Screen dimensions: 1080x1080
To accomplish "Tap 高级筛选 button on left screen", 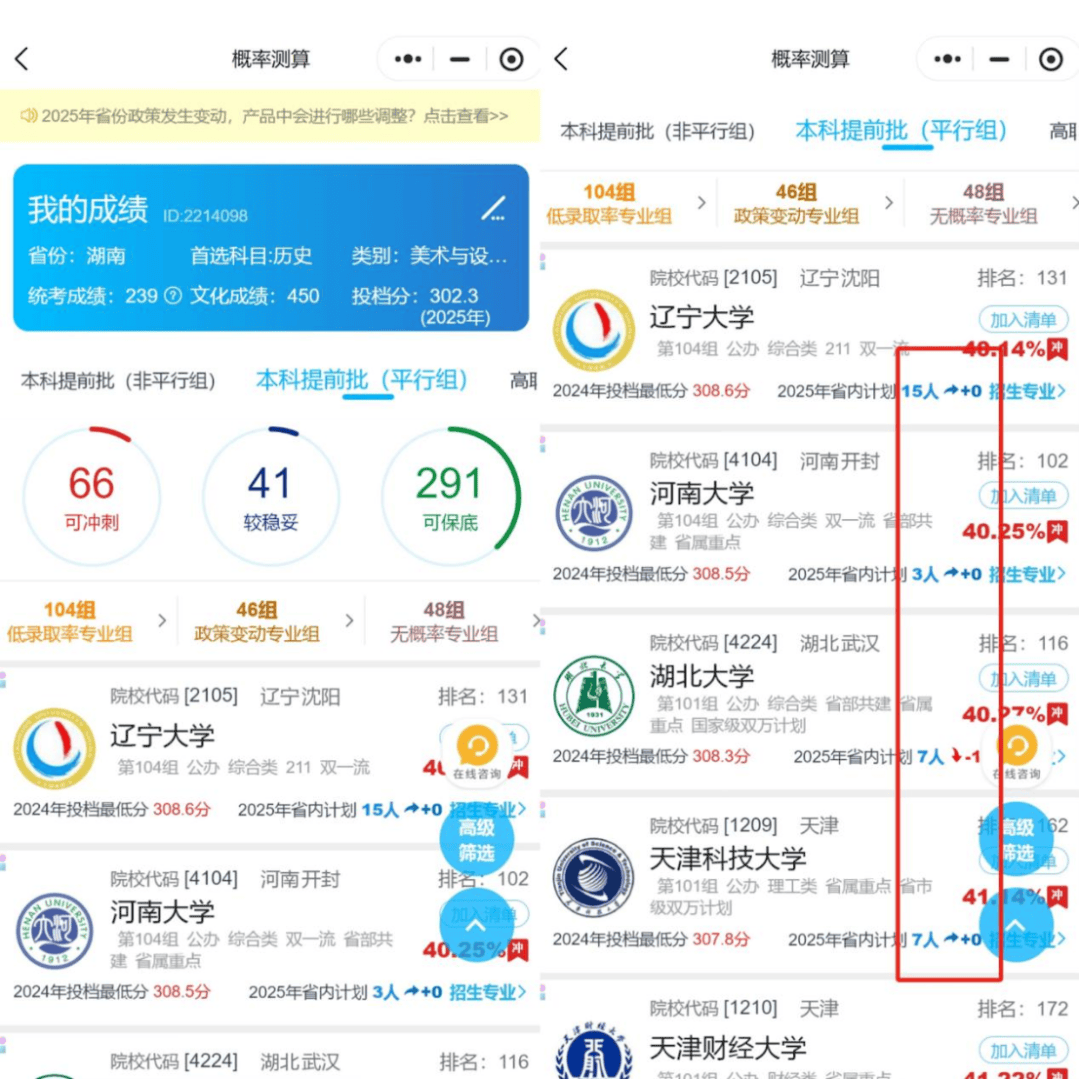I will coord(477,840).
